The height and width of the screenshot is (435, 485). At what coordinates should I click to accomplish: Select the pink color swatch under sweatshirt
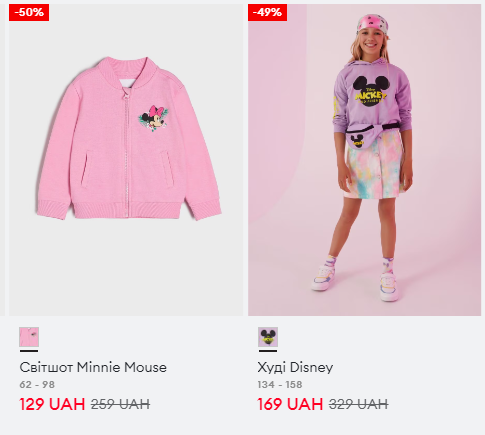(29, 337)
